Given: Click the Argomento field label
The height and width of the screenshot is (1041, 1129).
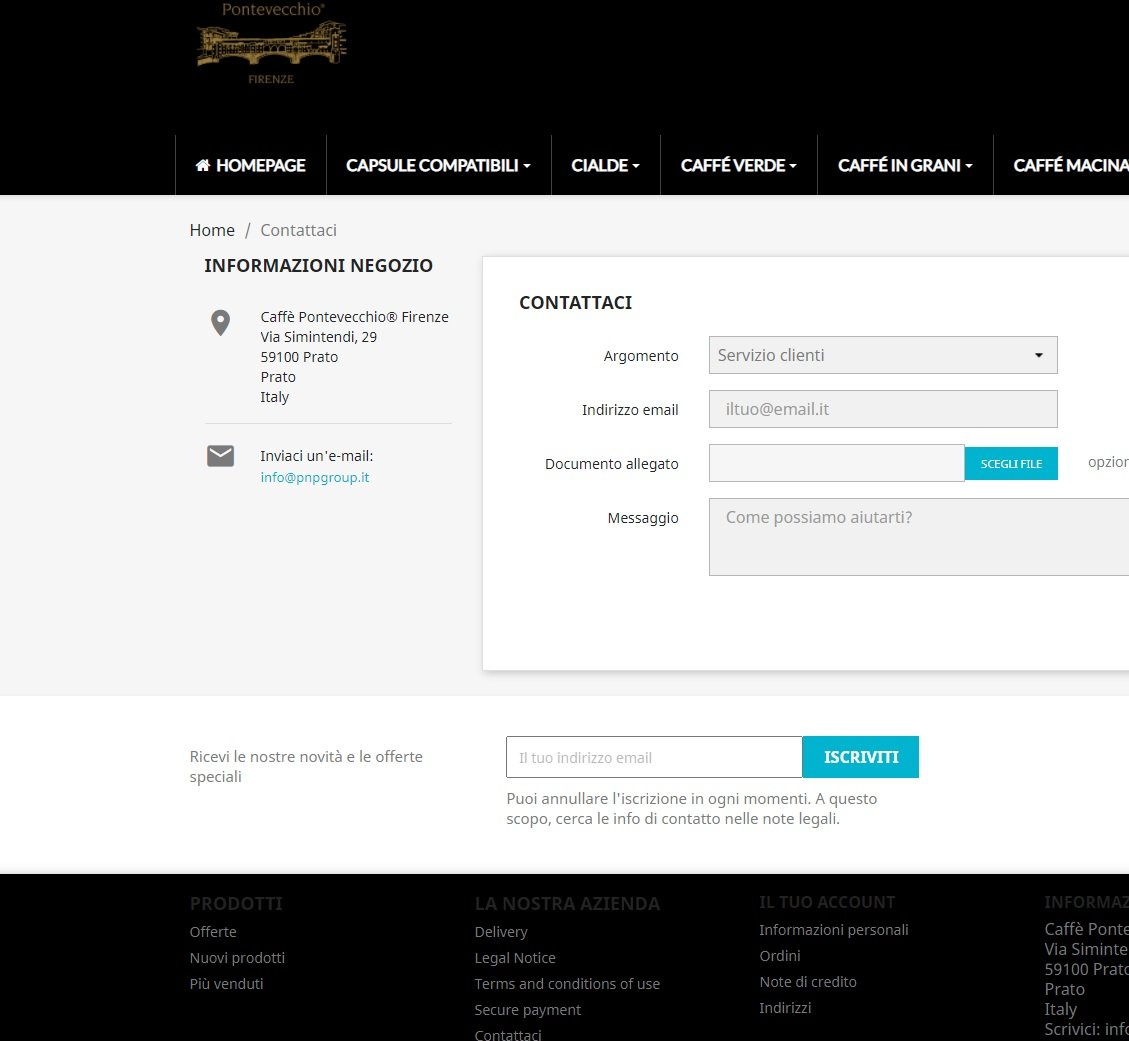Looking at the screenshot, I should [x=641, y=356].
